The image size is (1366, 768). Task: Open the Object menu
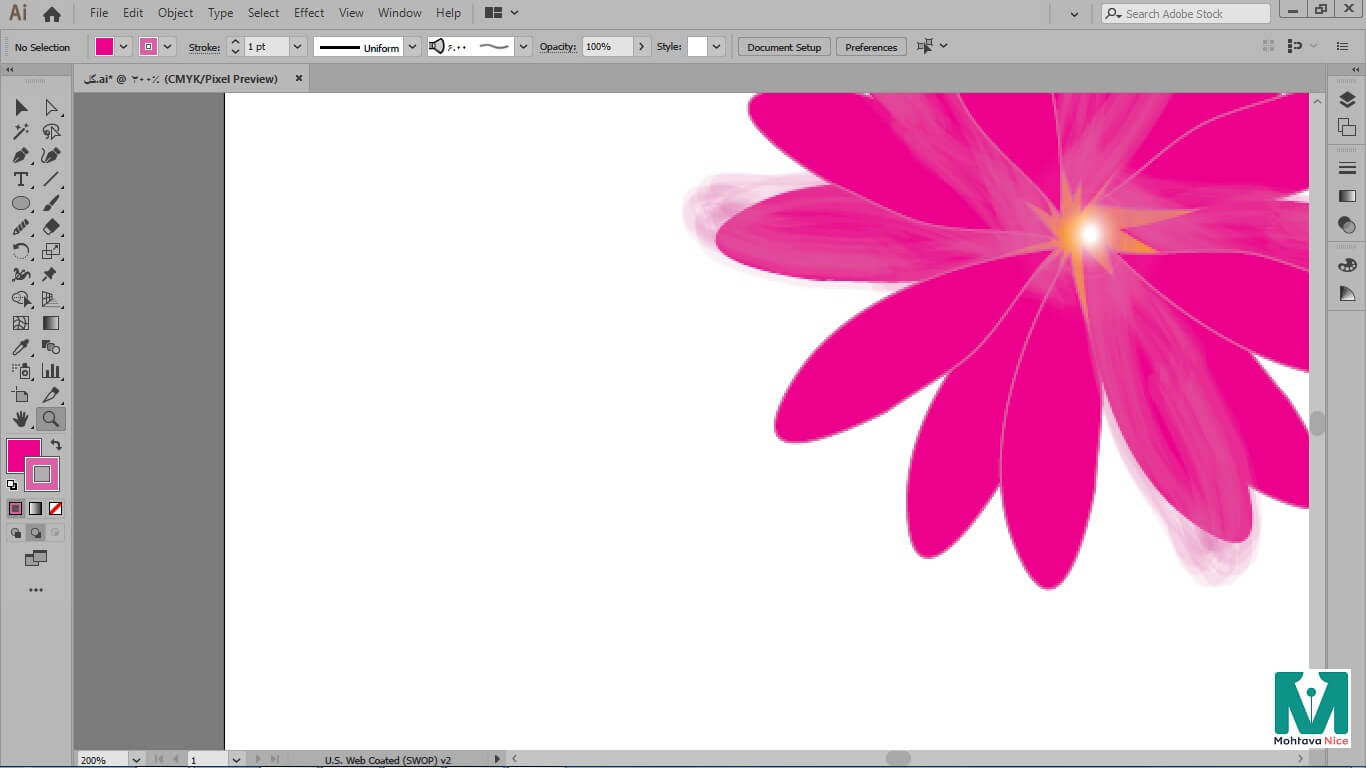(x=176, y=13)
